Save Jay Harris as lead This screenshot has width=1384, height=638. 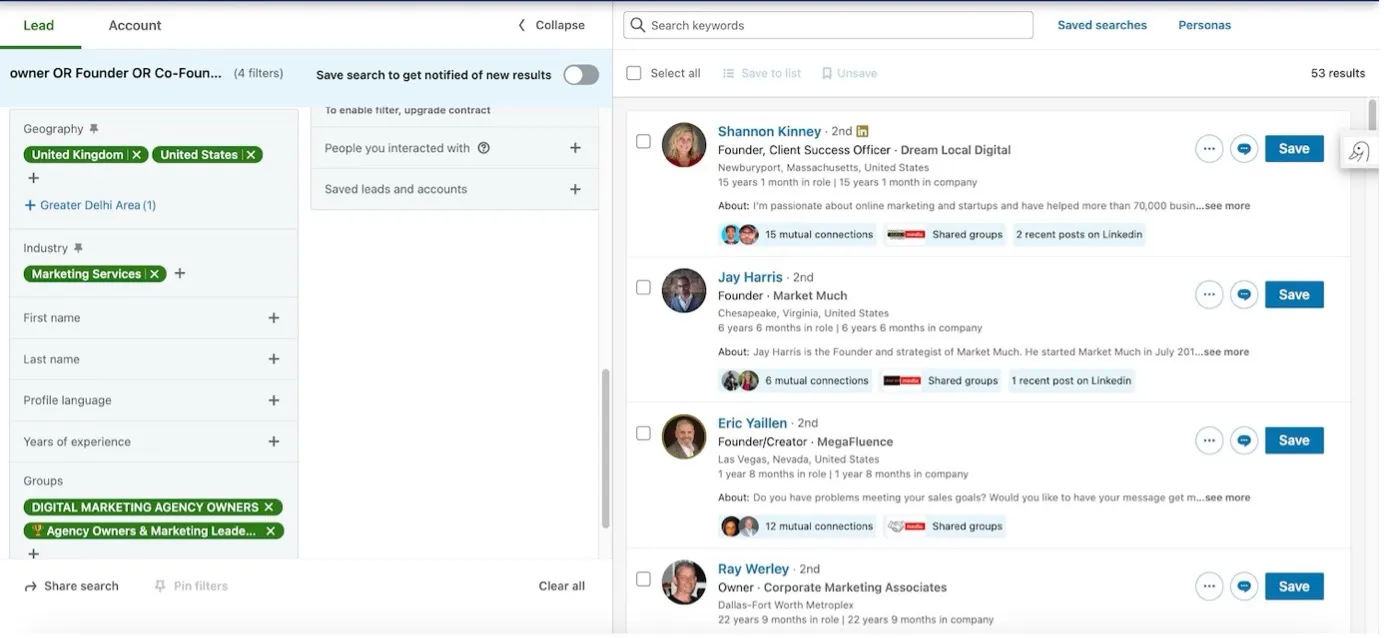[1294, 295]
